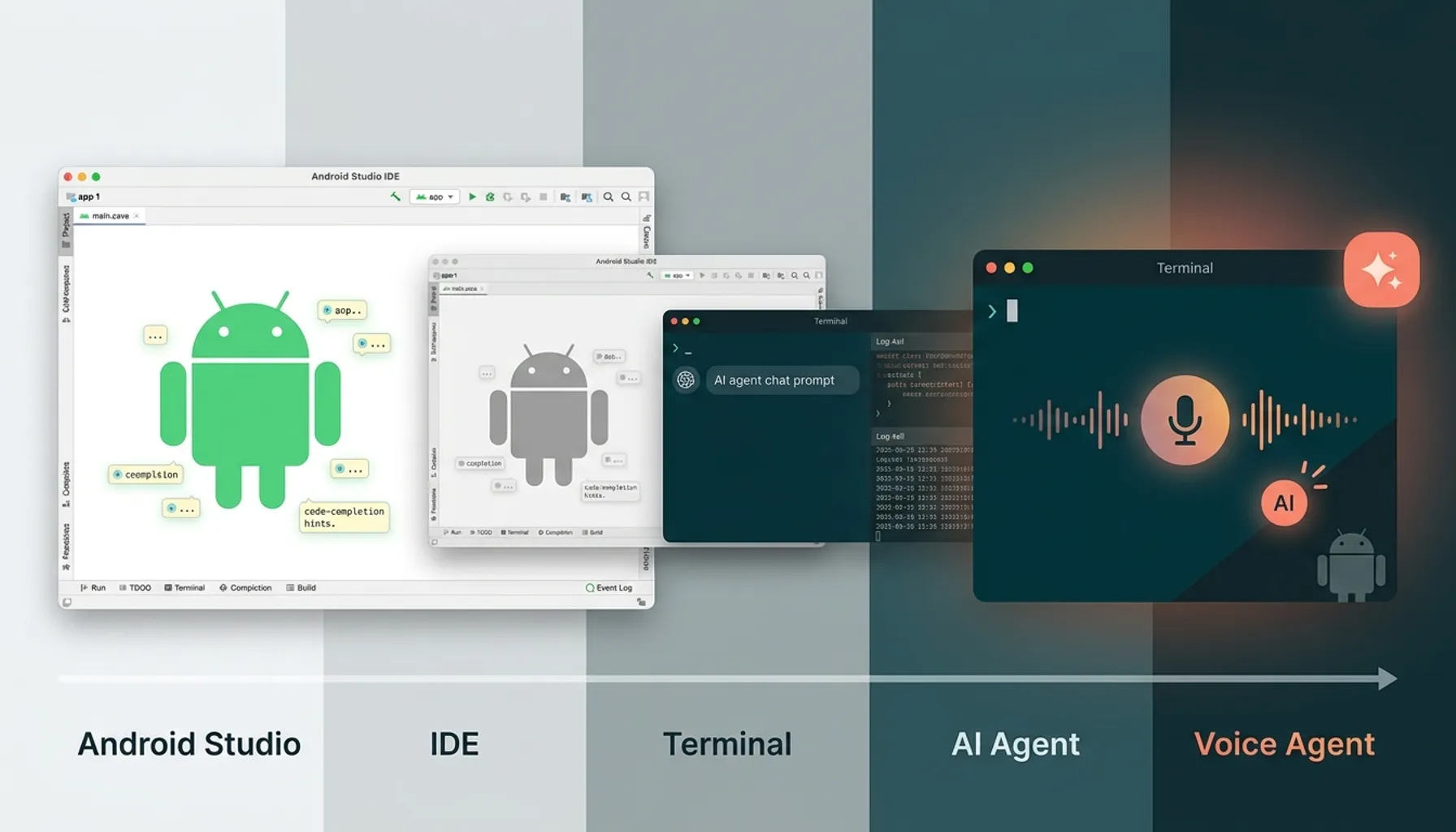
Task: Click the 'ceemplsion' hint bubble
Action: click(146, 474)
